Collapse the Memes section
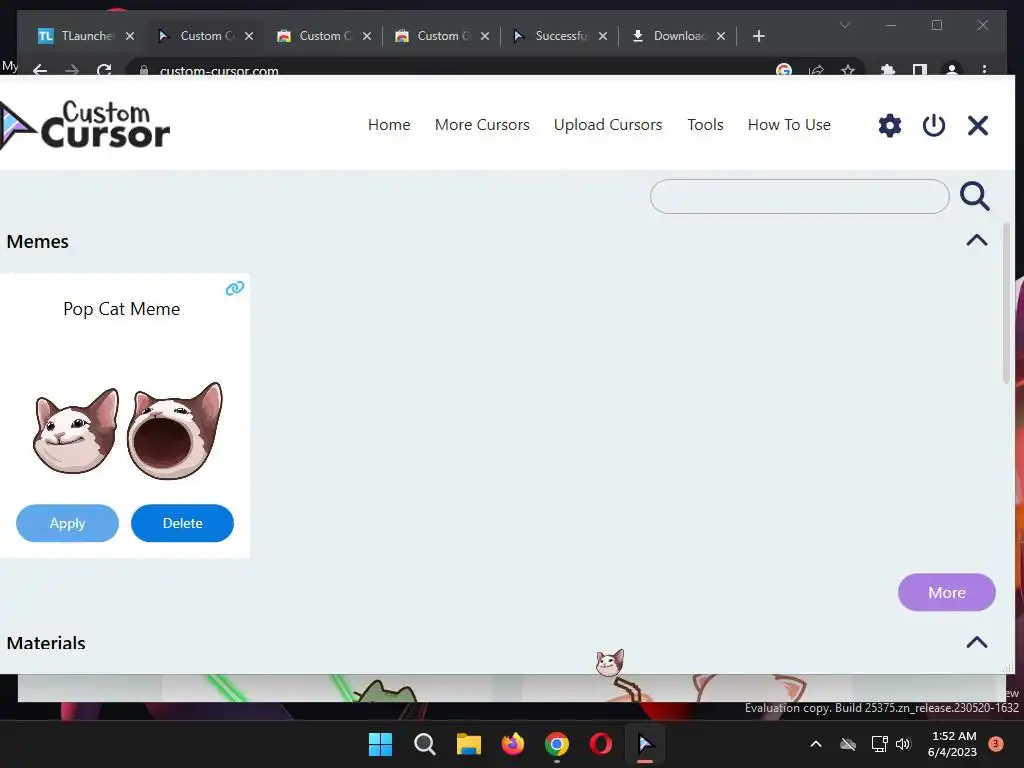This screenshot has height=768, width=1024. pyautogui.click(x=977, y=240)
